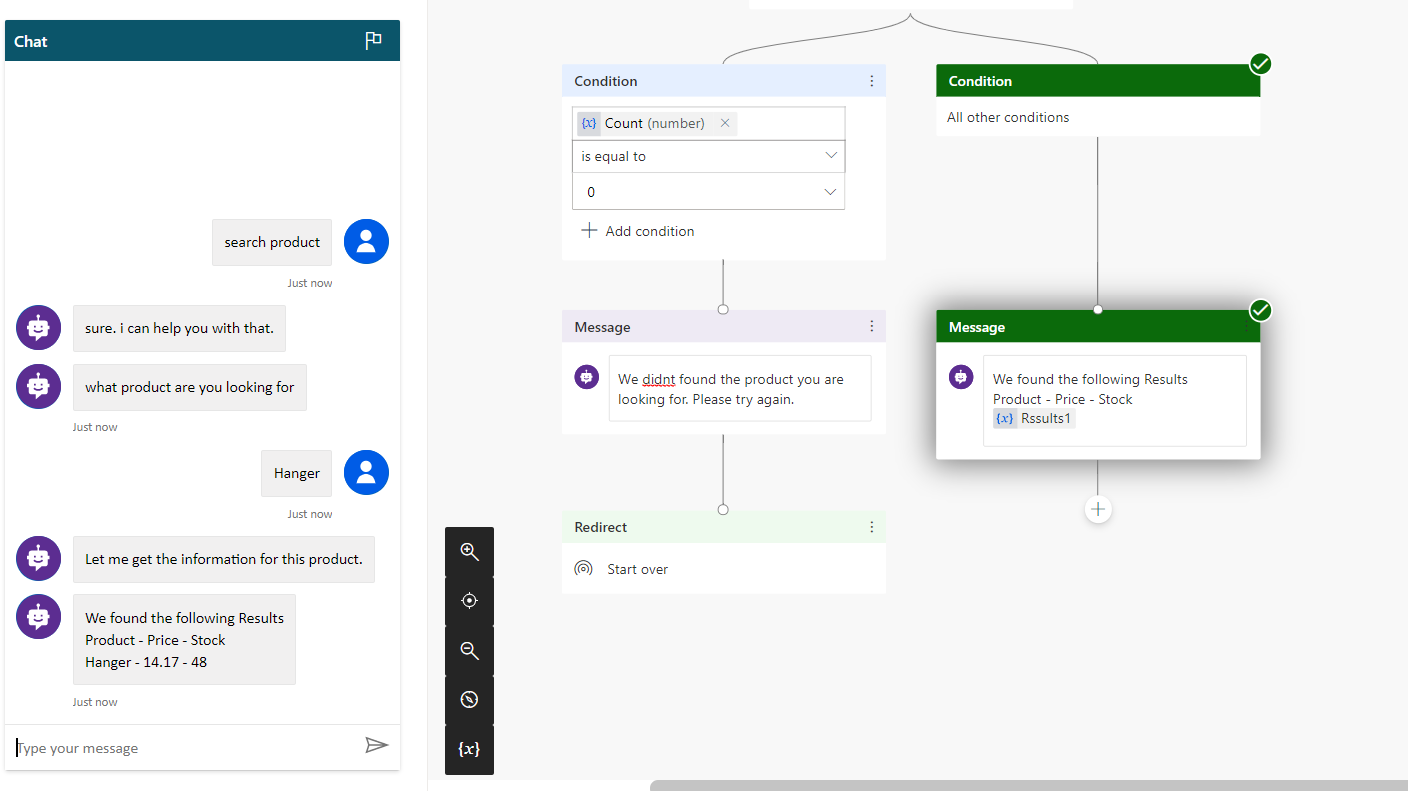This screenshot has height=791, width=1408.
Task: Click the send message arrow icon
Action: tap(376, 745)
